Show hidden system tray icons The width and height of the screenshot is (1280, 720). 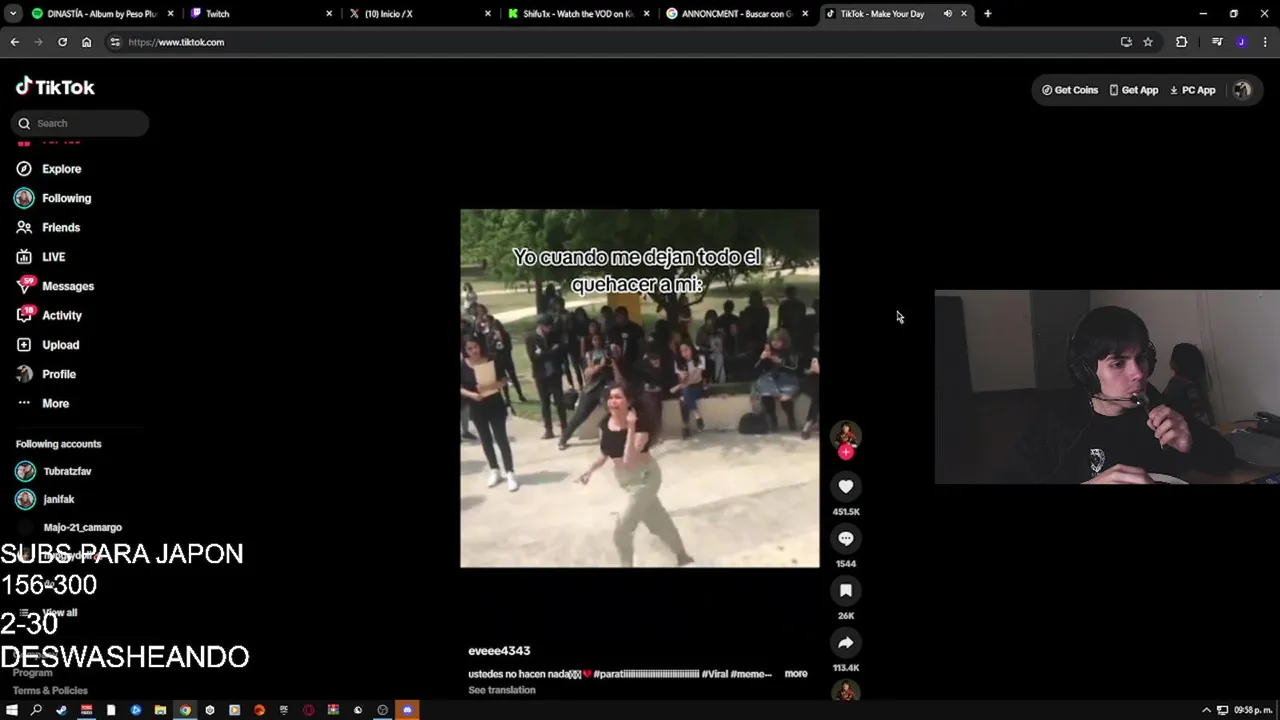point(1205,710)
